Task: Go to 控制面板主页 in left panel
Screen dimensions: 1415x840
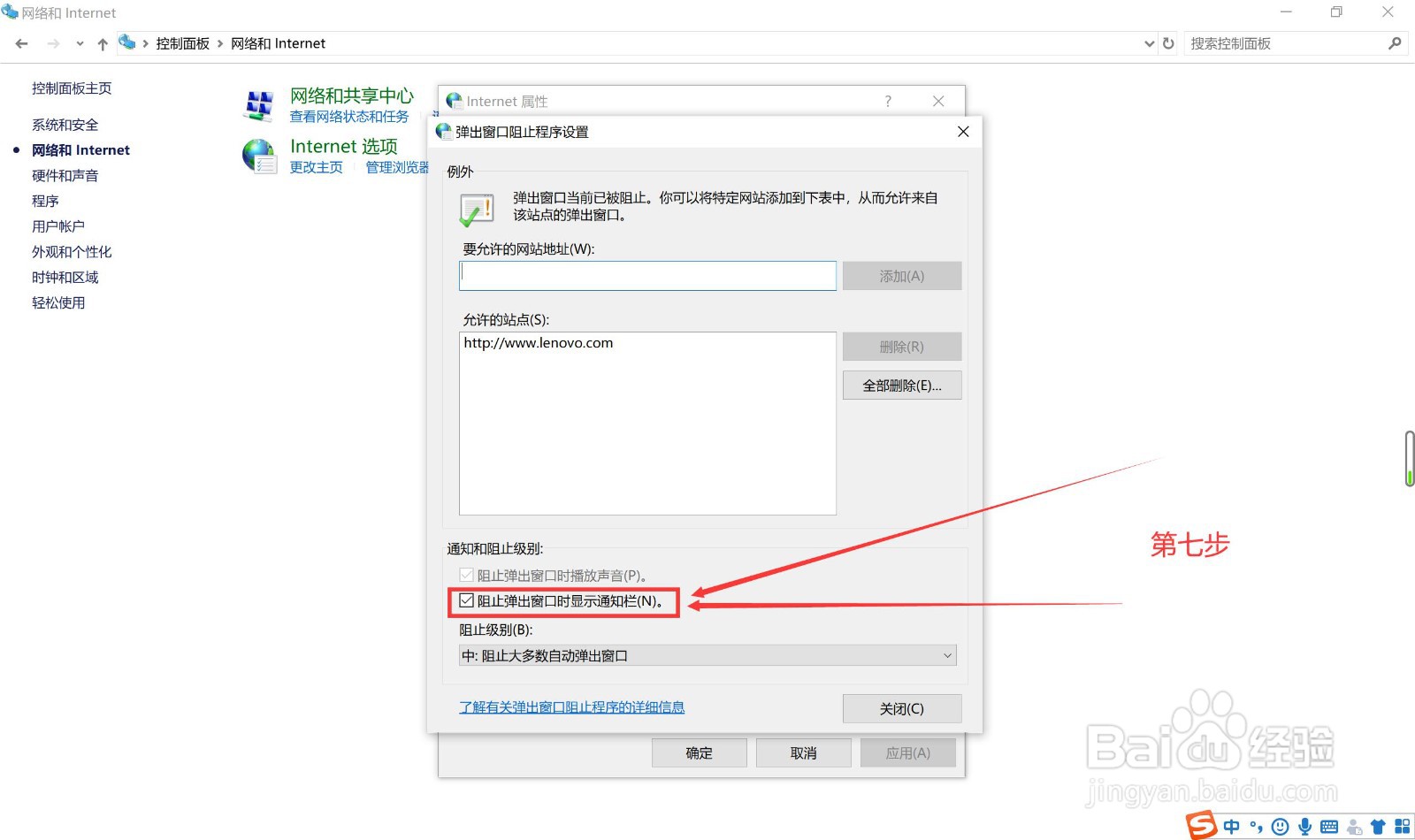Action: pos(71,88)
